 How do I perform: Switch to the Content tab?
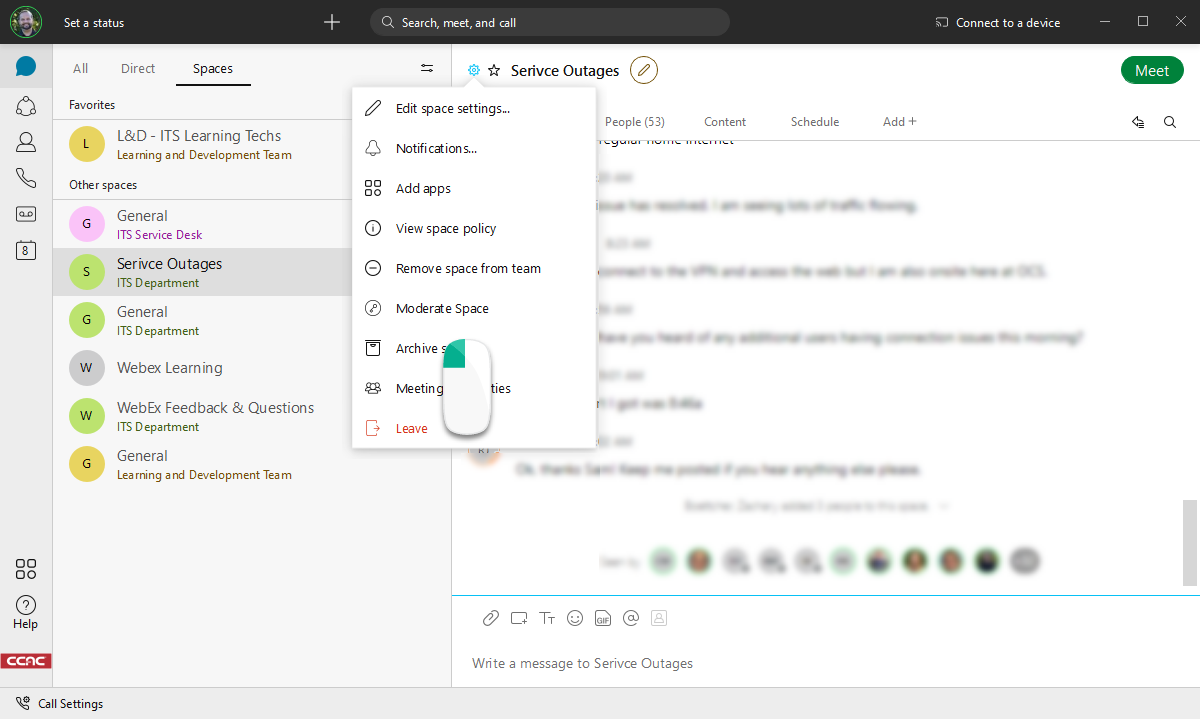[x=725, y=121]
